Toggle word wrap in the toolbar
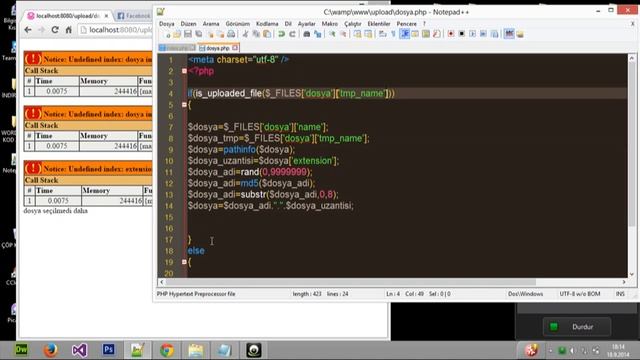640x360 pixels. click(383, 34)
